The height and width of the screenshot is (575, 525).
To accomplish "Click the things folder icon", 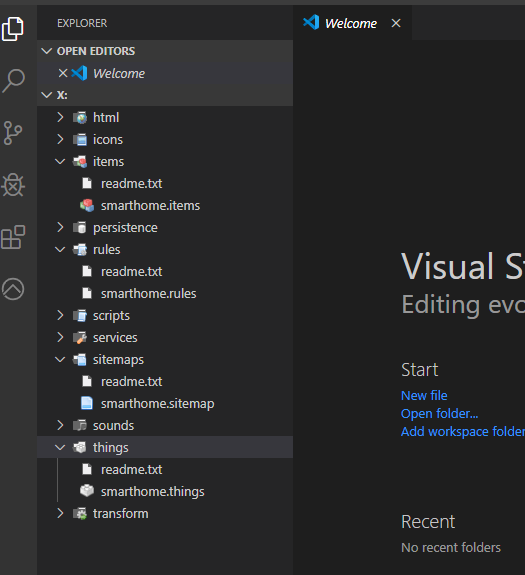I will pos(80,448).
